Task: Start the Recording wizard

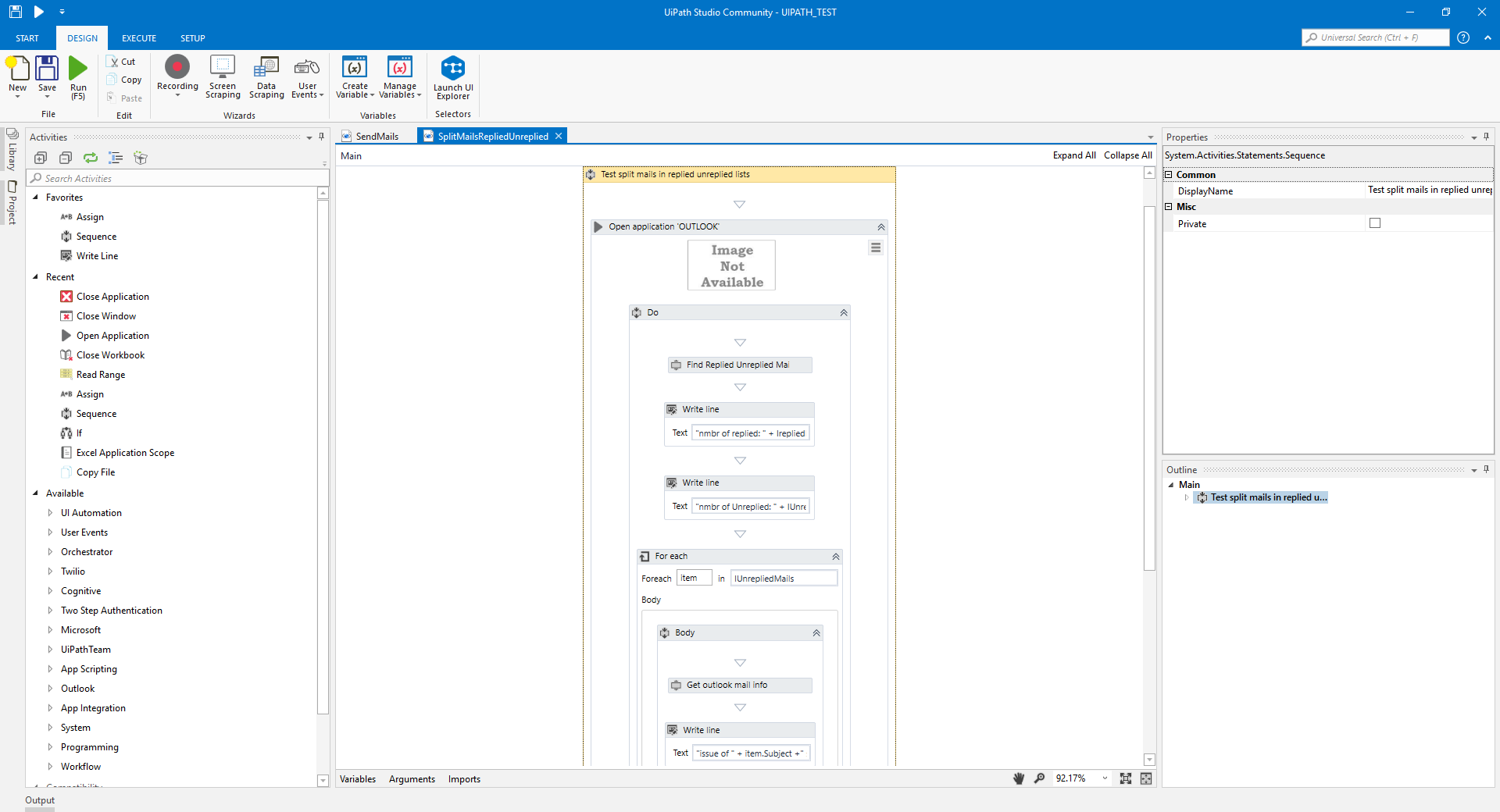Action: tap(177, 67)
